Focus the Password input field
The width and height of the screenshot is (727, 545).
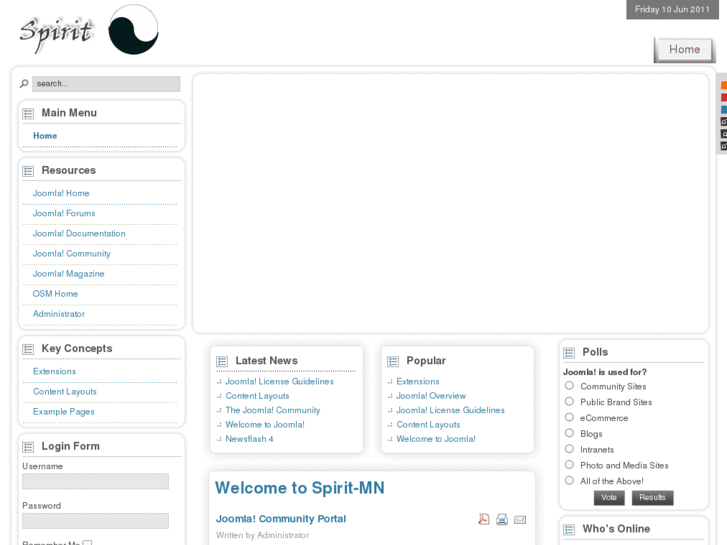96,521
